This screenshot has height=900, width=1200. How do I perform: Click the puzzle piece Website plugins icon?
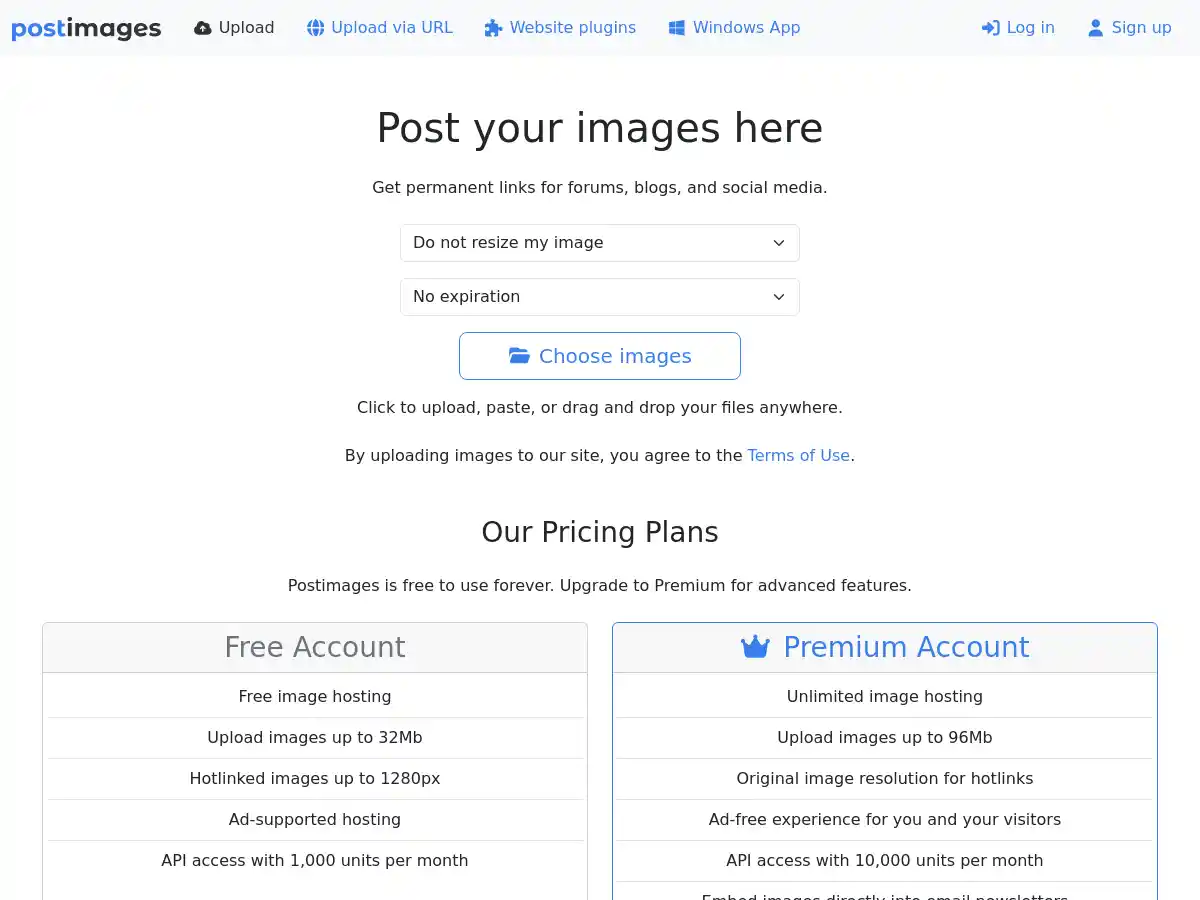493,27
